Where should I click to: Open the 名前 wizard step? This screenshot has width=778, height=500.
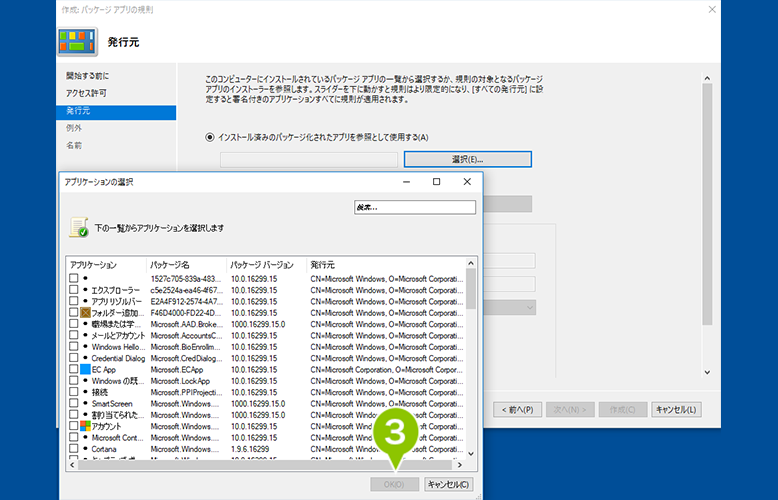[73, 145]
